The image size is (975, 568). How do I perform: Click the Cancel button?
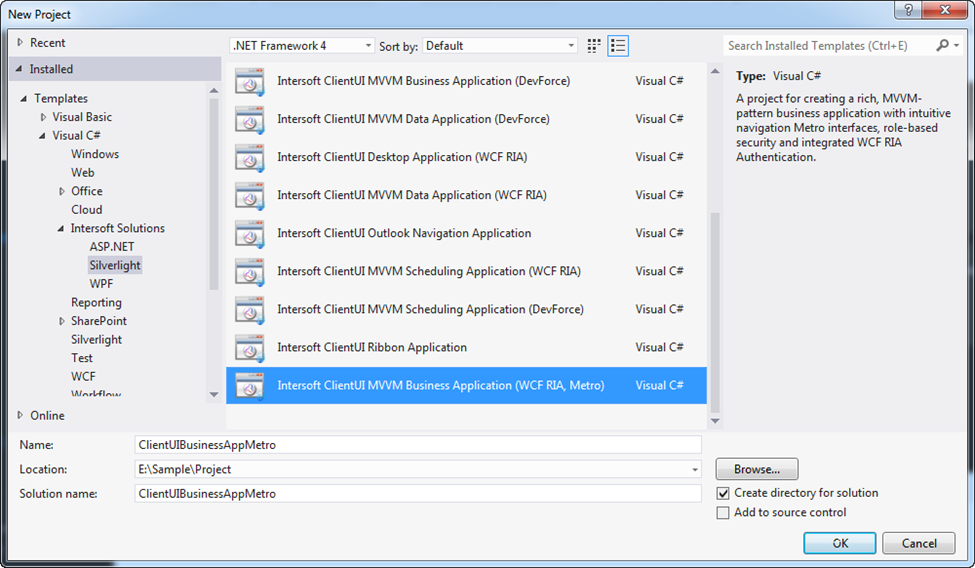tap(918, 543)
